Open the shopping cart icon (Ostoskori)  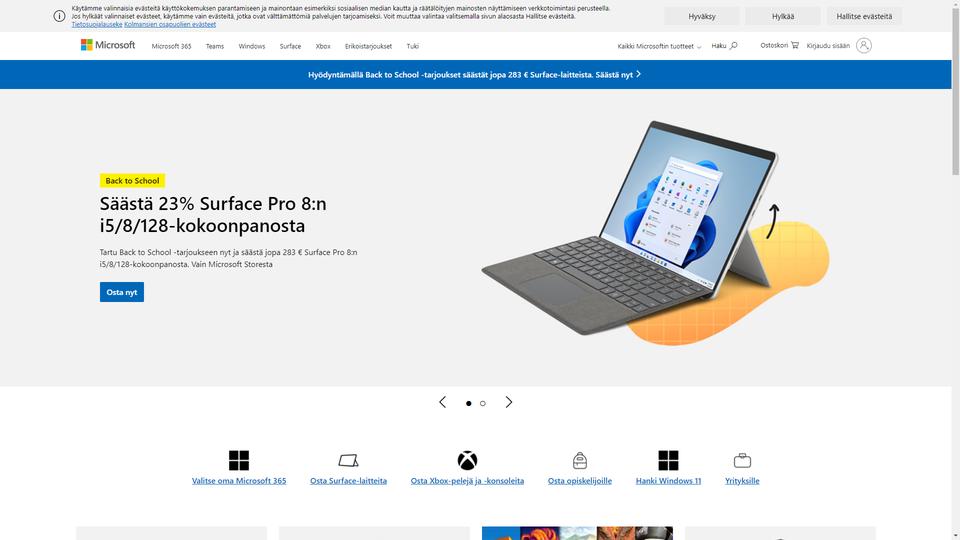[795, 45]
